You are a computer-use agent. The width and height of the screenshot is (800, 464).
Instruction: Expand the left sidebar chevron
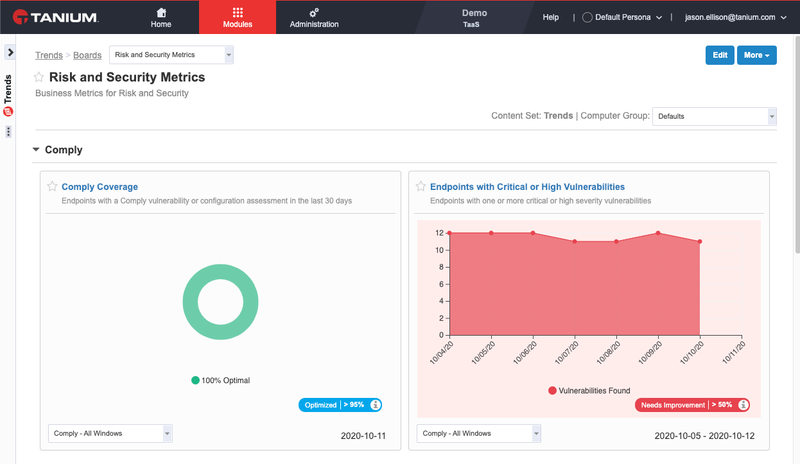(x=10, y=52)
